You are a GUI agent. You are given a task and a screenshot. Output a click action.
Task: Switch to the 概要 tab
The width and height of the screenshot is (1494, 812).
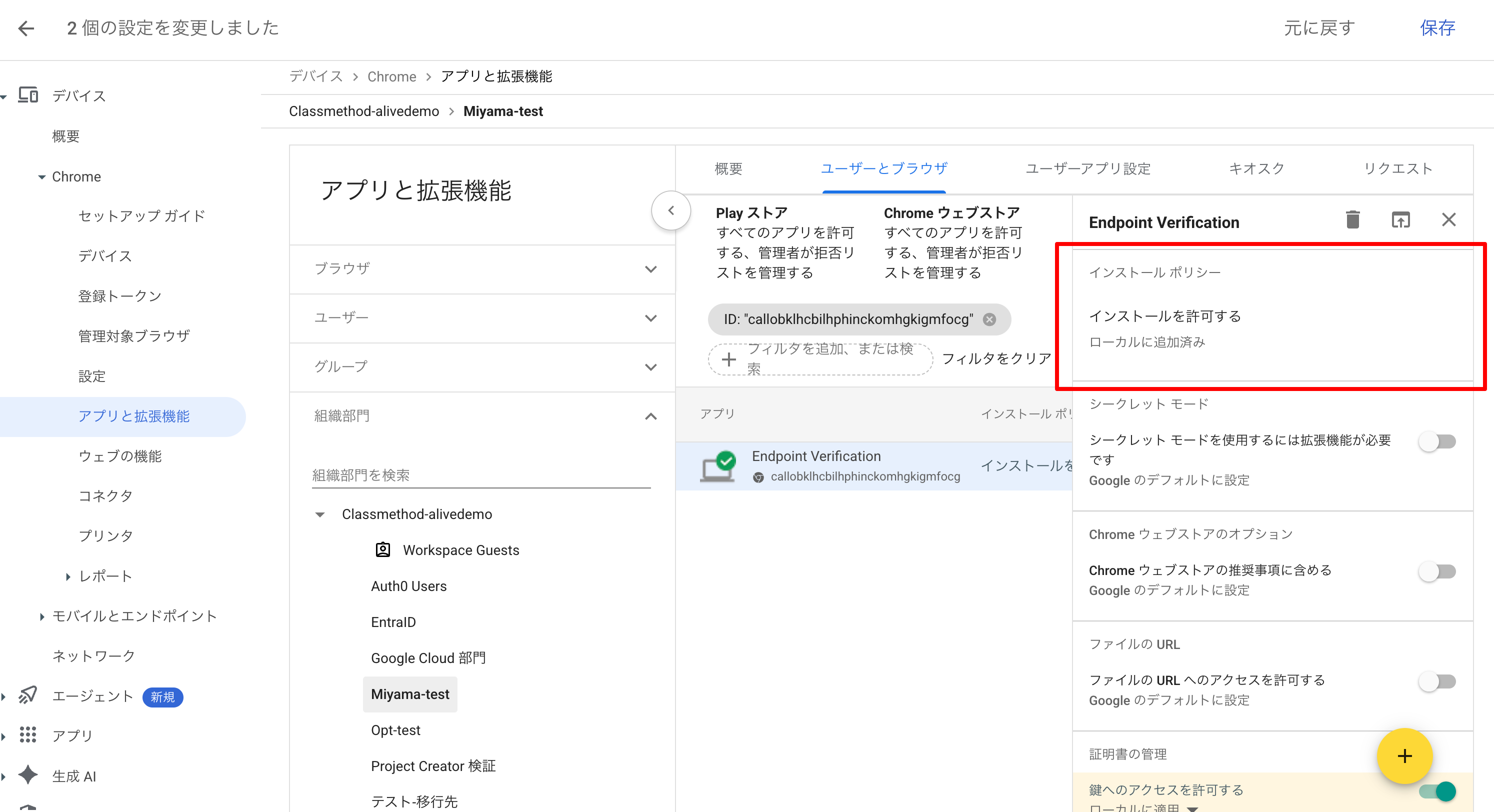(x=728, y=169)
